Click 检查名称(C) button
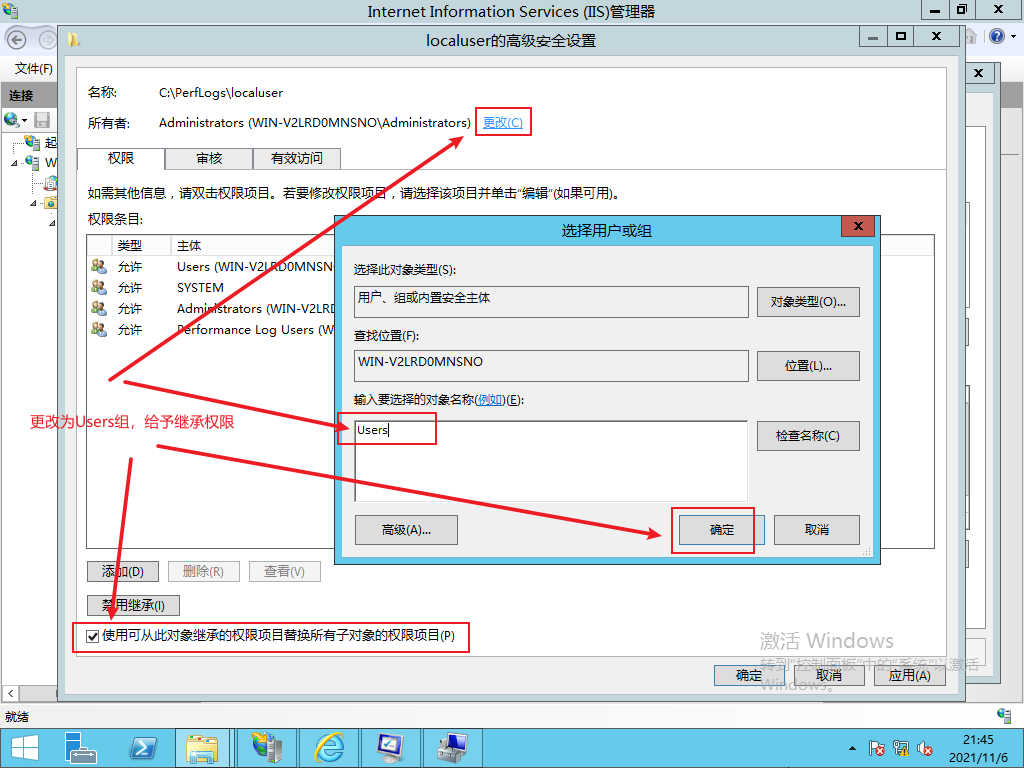This screenshot has width=1024, height=768. coord(808,436)
